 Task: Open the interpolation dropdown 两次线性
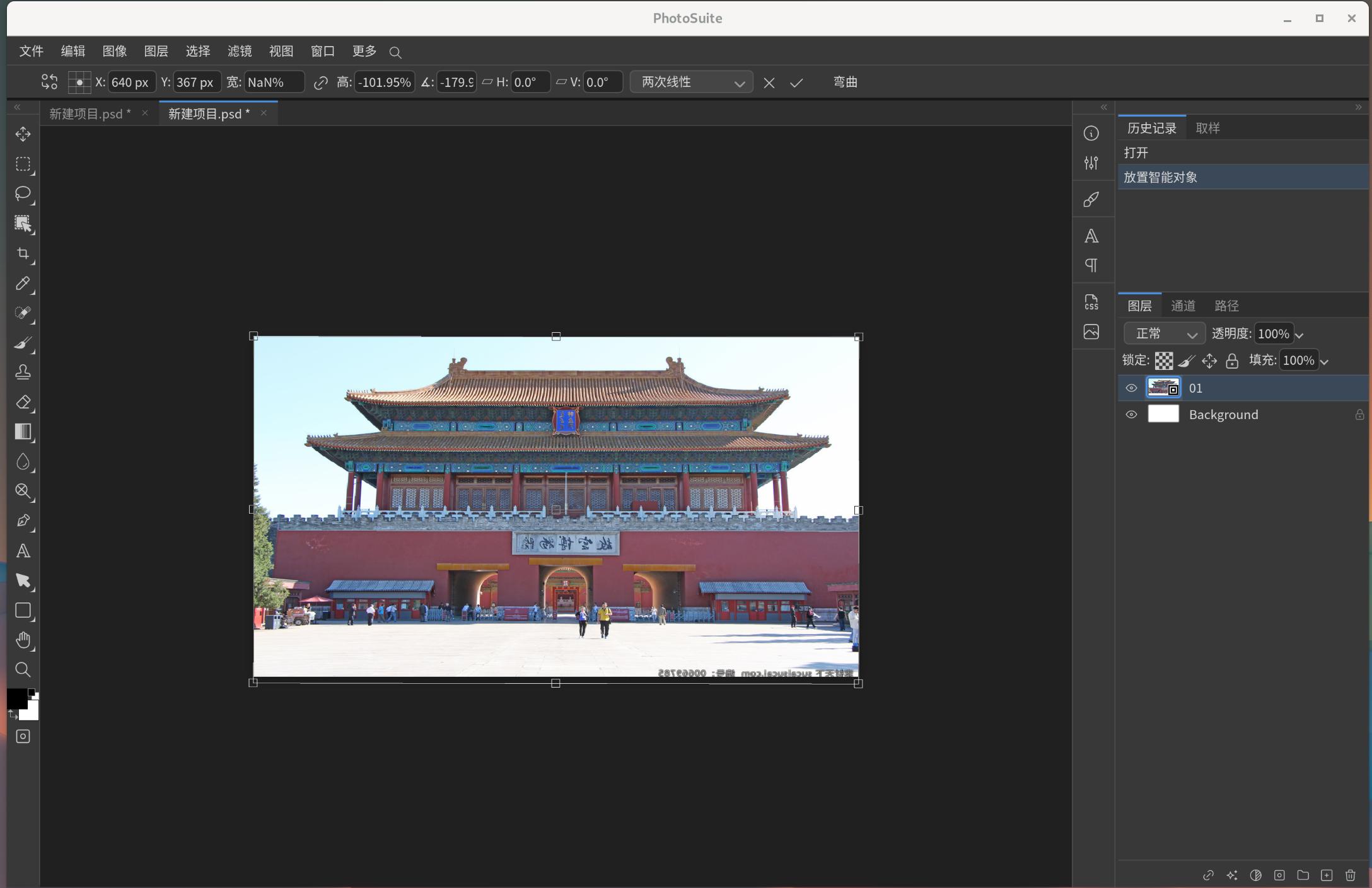point(691,82)
